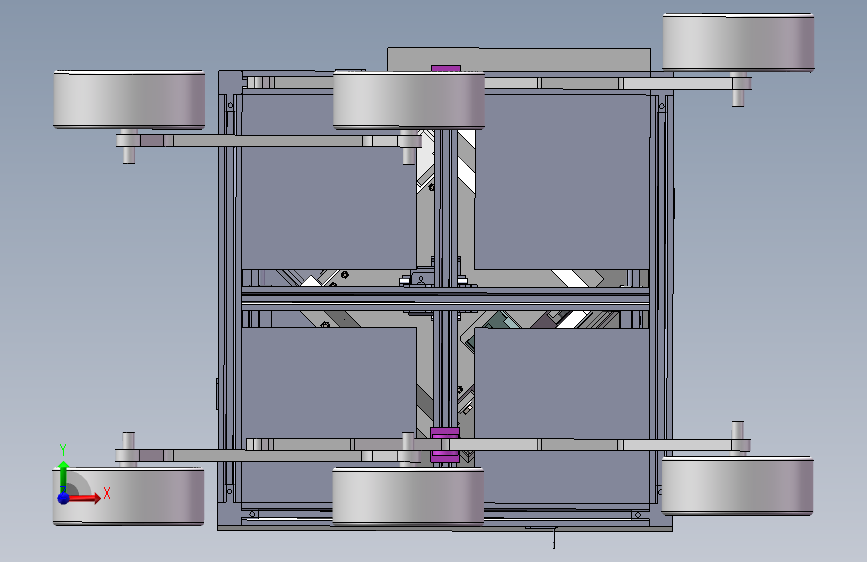Screen dimensions: 867x562
Task: Select the upper-left wheel of the model
Action: [x=129, y=100]
